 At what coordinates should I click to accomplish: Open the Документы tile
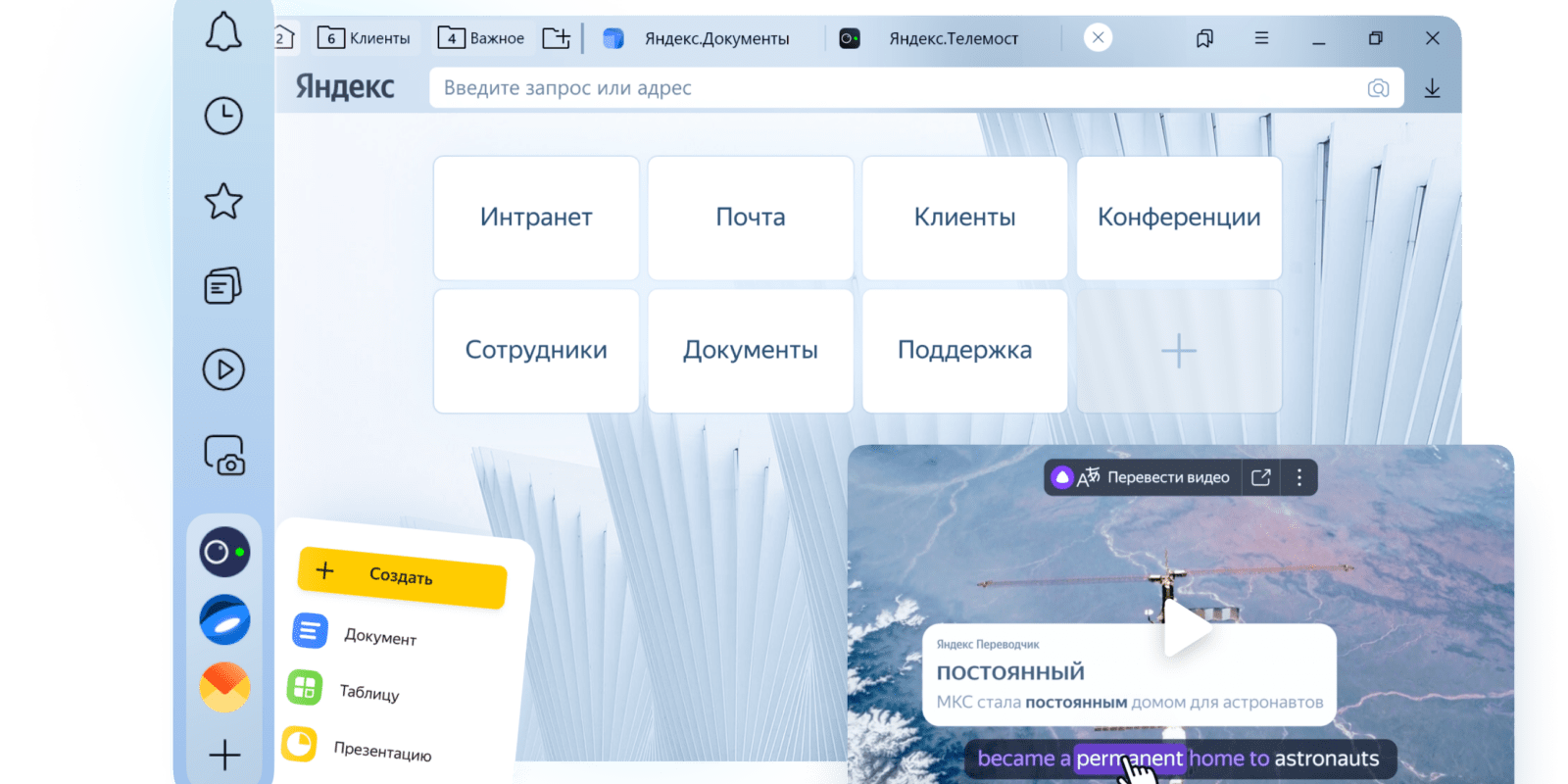tap(751, 351)
